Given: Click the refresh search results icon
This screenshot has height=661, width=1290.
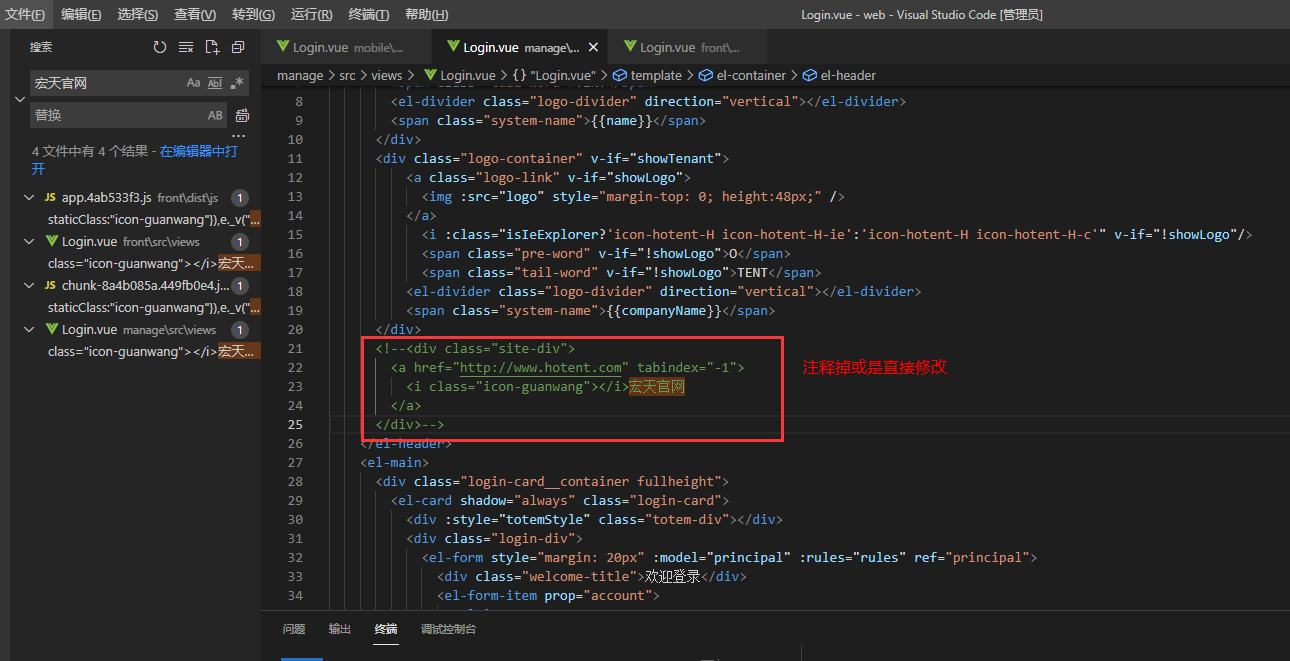Looking at the screenshot, I should [160, 47].
